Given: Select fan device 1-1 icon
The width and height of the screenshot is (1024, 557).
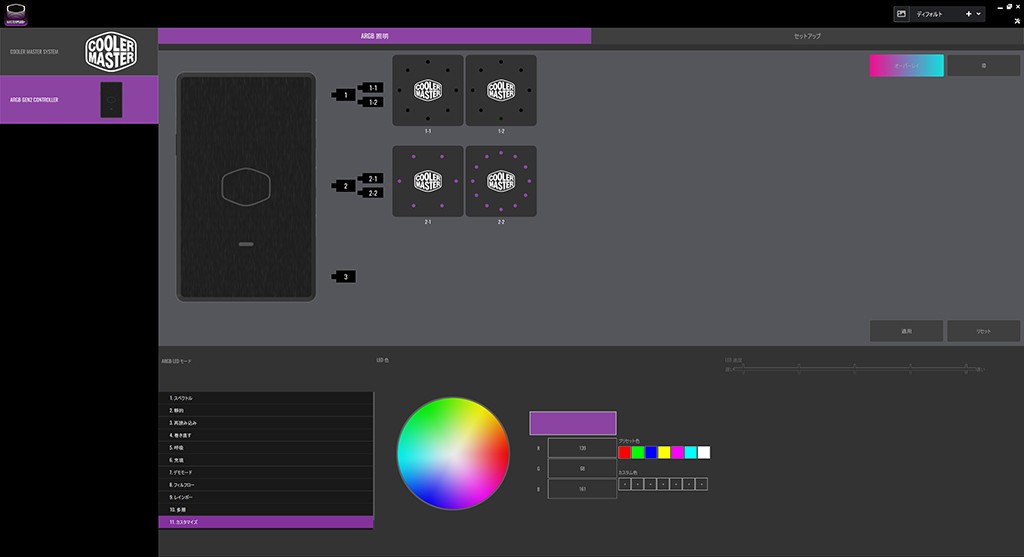Looking at the screenshot, I should [427, 90].
